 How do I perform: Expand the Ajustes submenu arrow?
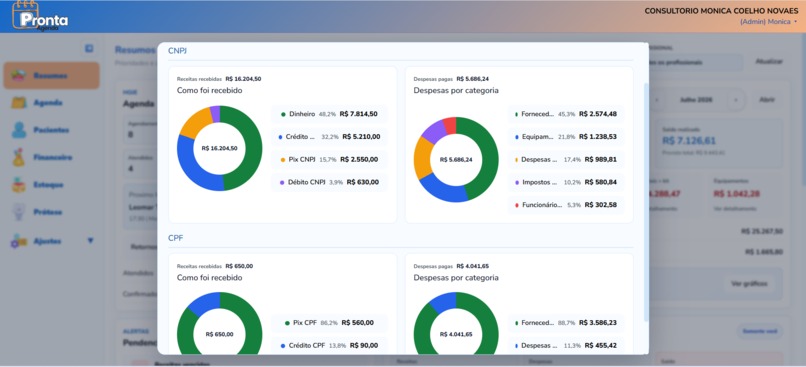90,241
